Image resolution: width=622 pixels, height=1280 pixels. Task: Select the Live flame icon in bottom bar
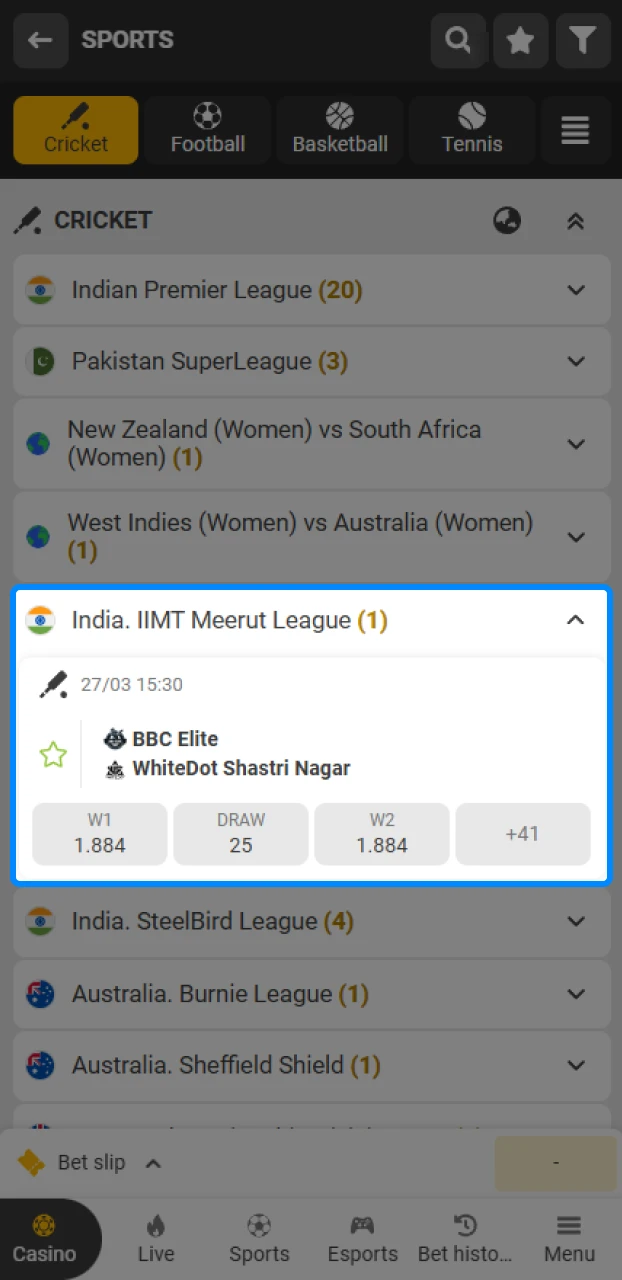156,1238
